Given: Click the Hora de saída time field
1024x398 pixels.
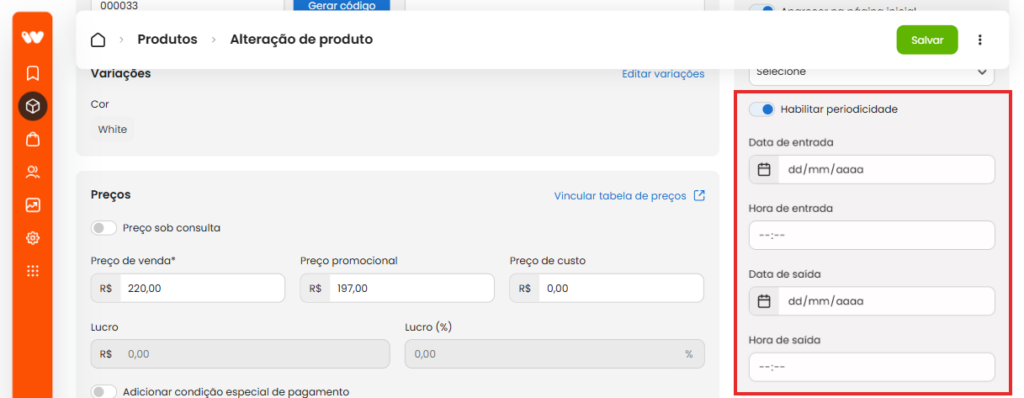Looking at the screenshot, I should pyautogui.click(x=872, y=367).
